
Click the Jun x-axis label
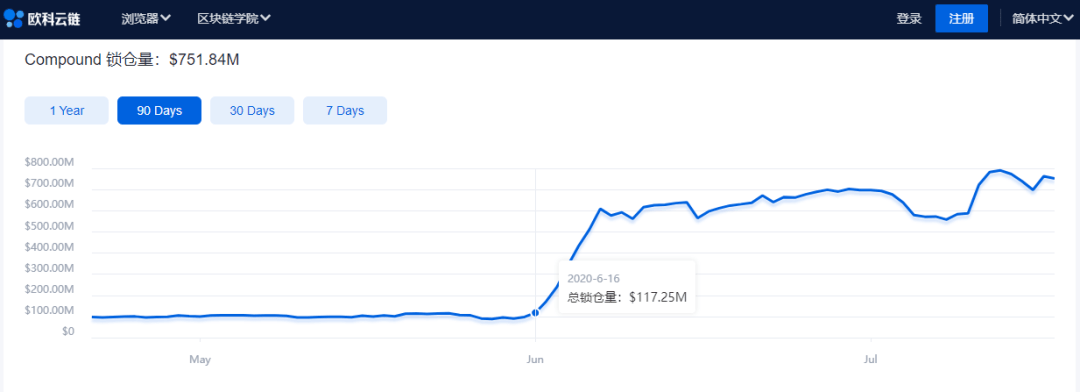pyautogui.click(x=535, y=360)
